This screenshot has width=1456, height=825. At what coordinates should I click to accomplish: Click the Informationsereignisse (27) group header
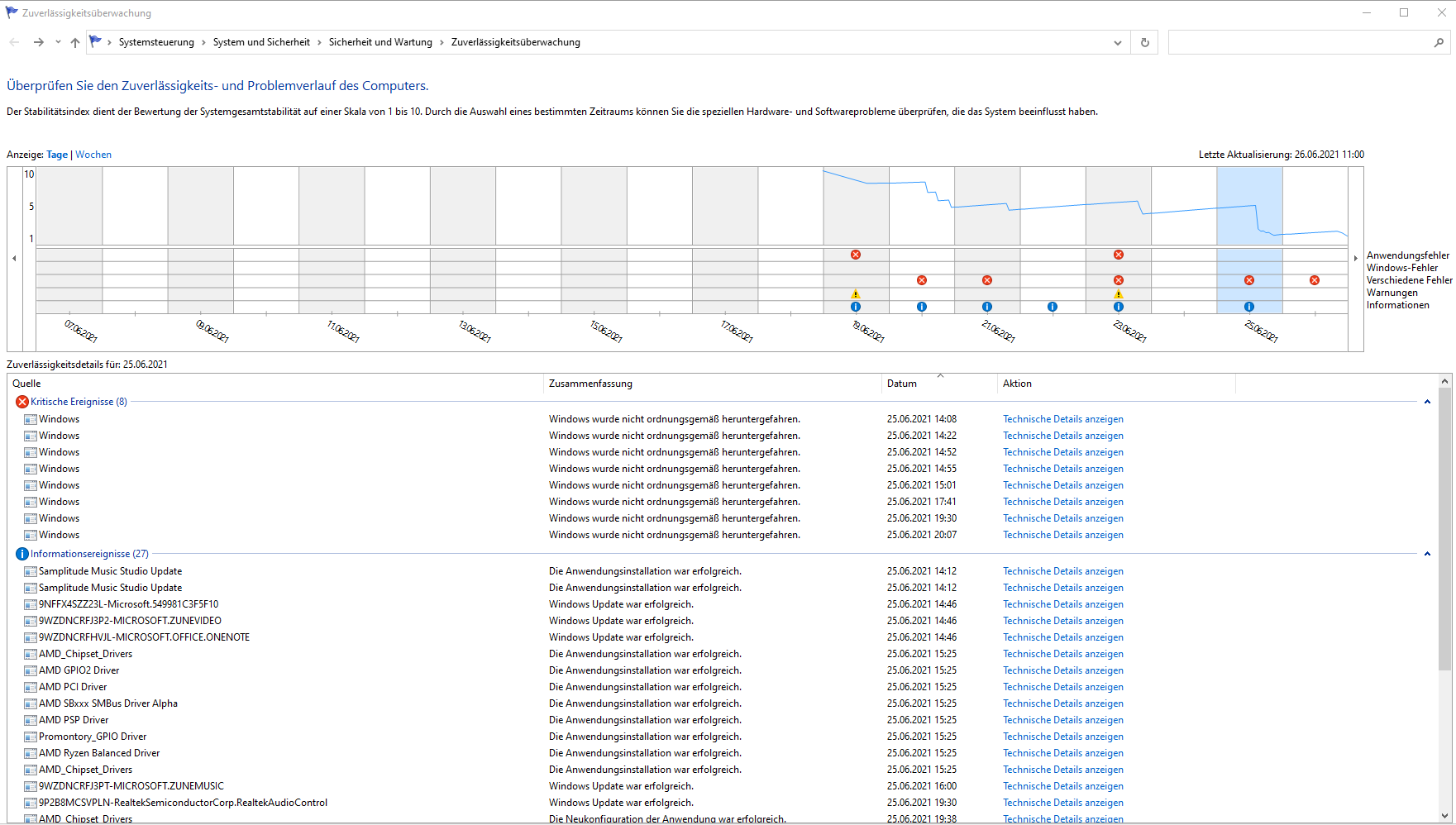[x=89, y=554]
